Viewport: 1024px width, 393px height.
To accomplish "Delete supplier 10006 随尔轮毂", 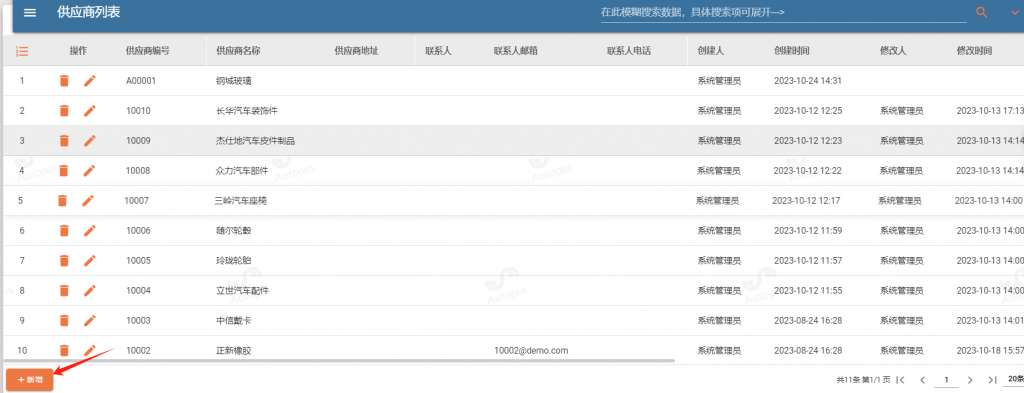I will 64,230.
